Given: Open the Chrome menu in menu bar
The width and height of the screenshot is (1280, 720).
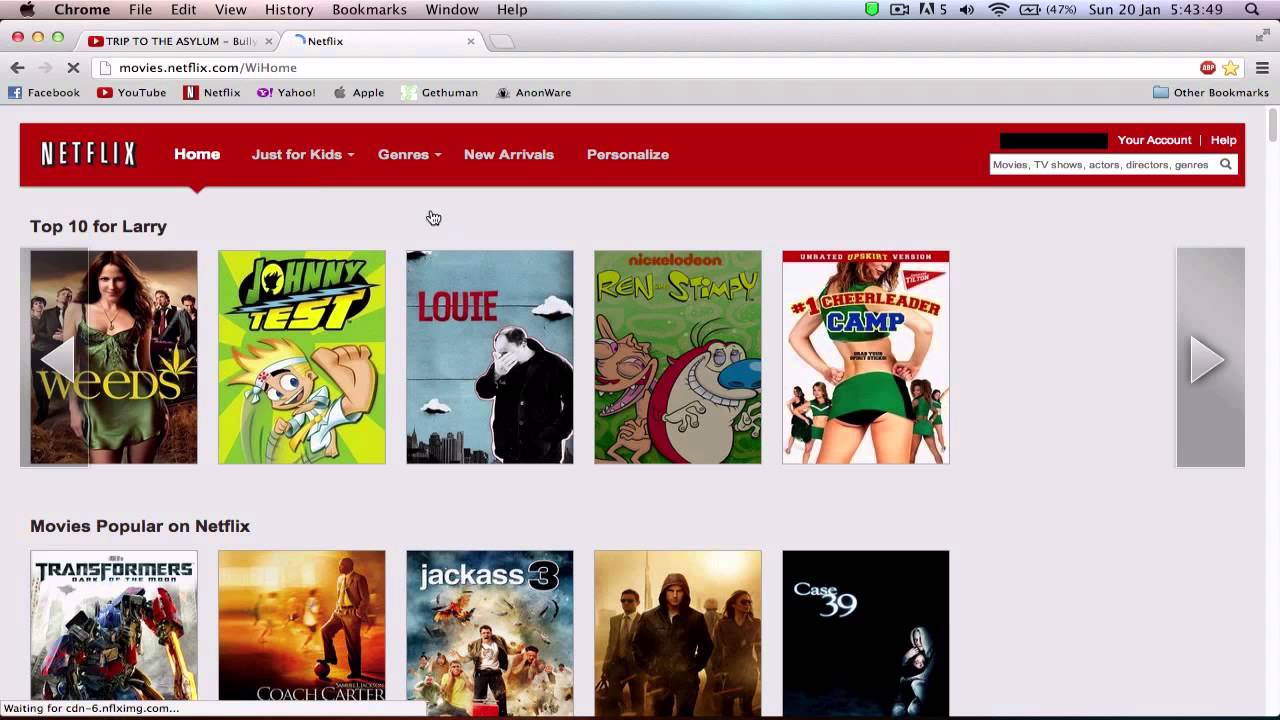Looking at the screenshot, I should 82,10.
